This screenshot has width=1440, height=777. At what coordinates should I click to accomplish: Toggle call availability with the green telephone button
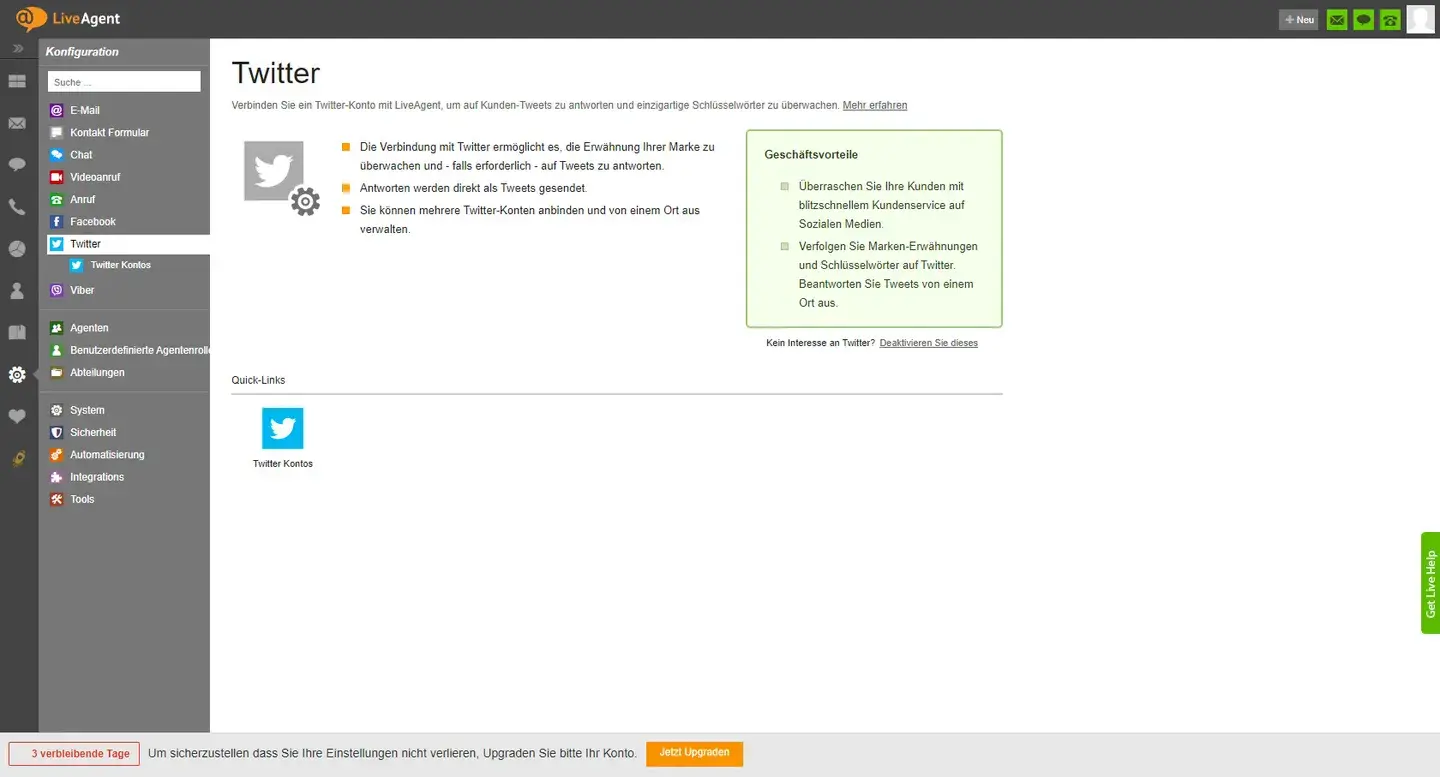1390,19
